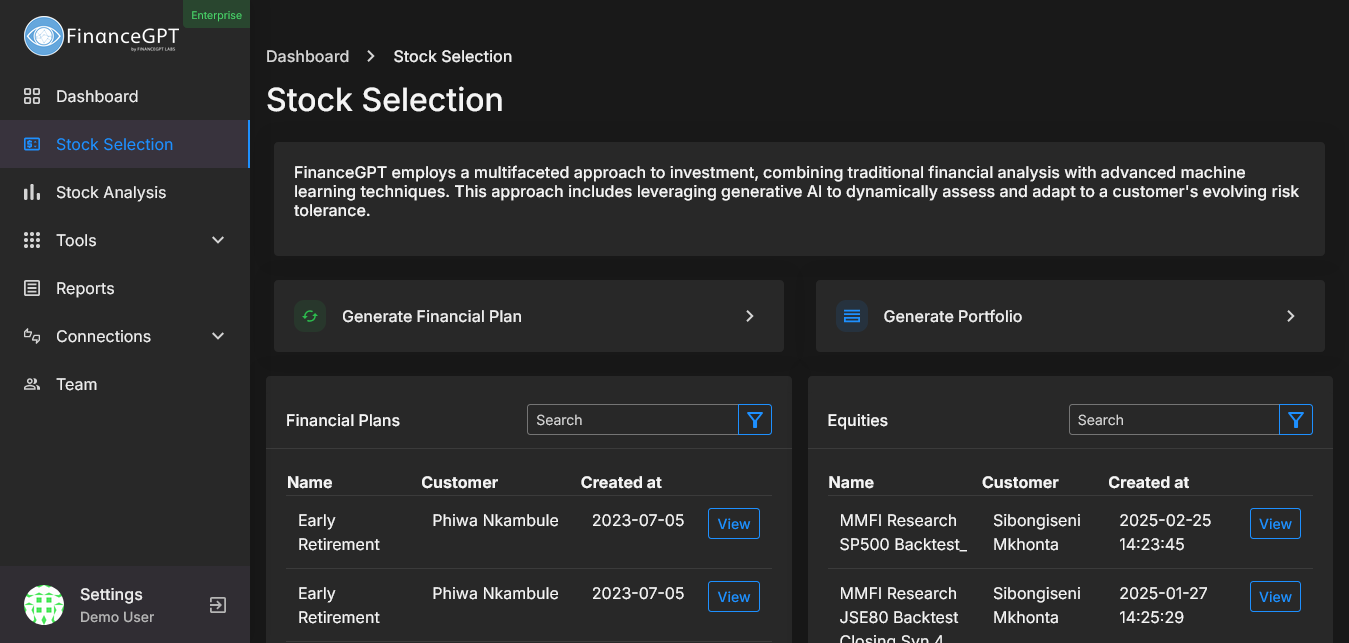Image resolution: width=1349 pixels, height=643 pixels.
Task: Go to Dashboard via breadcrumb link
Action: pos(307,56)
